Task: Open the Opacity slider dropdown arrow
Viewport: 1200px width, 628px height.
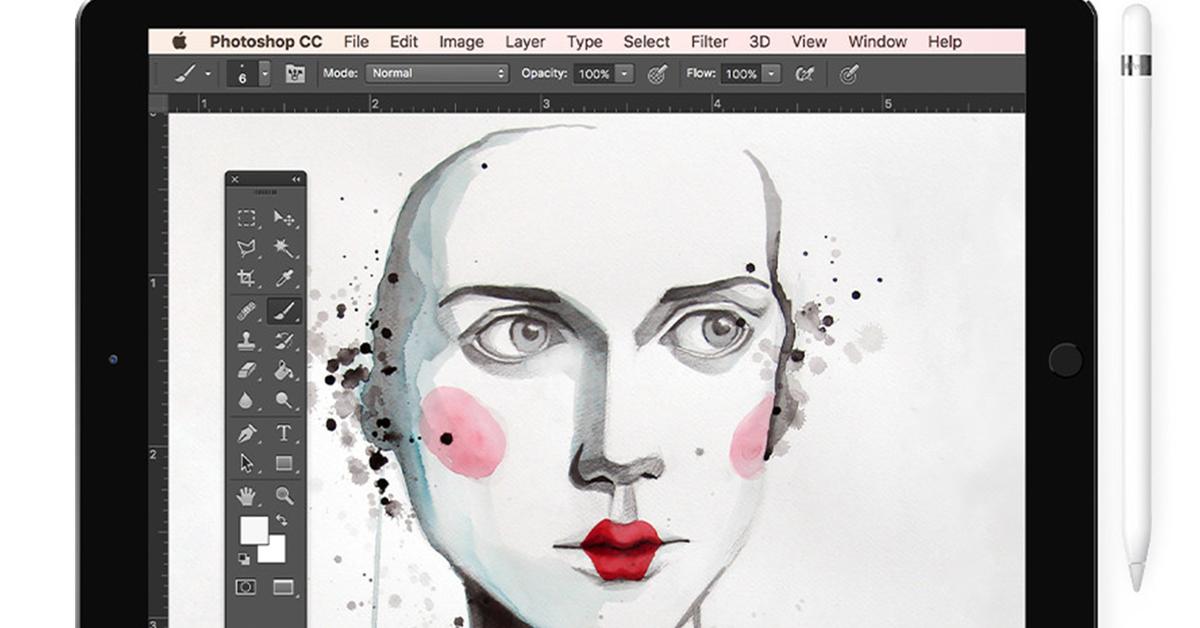Action: [x=625, y=74]
